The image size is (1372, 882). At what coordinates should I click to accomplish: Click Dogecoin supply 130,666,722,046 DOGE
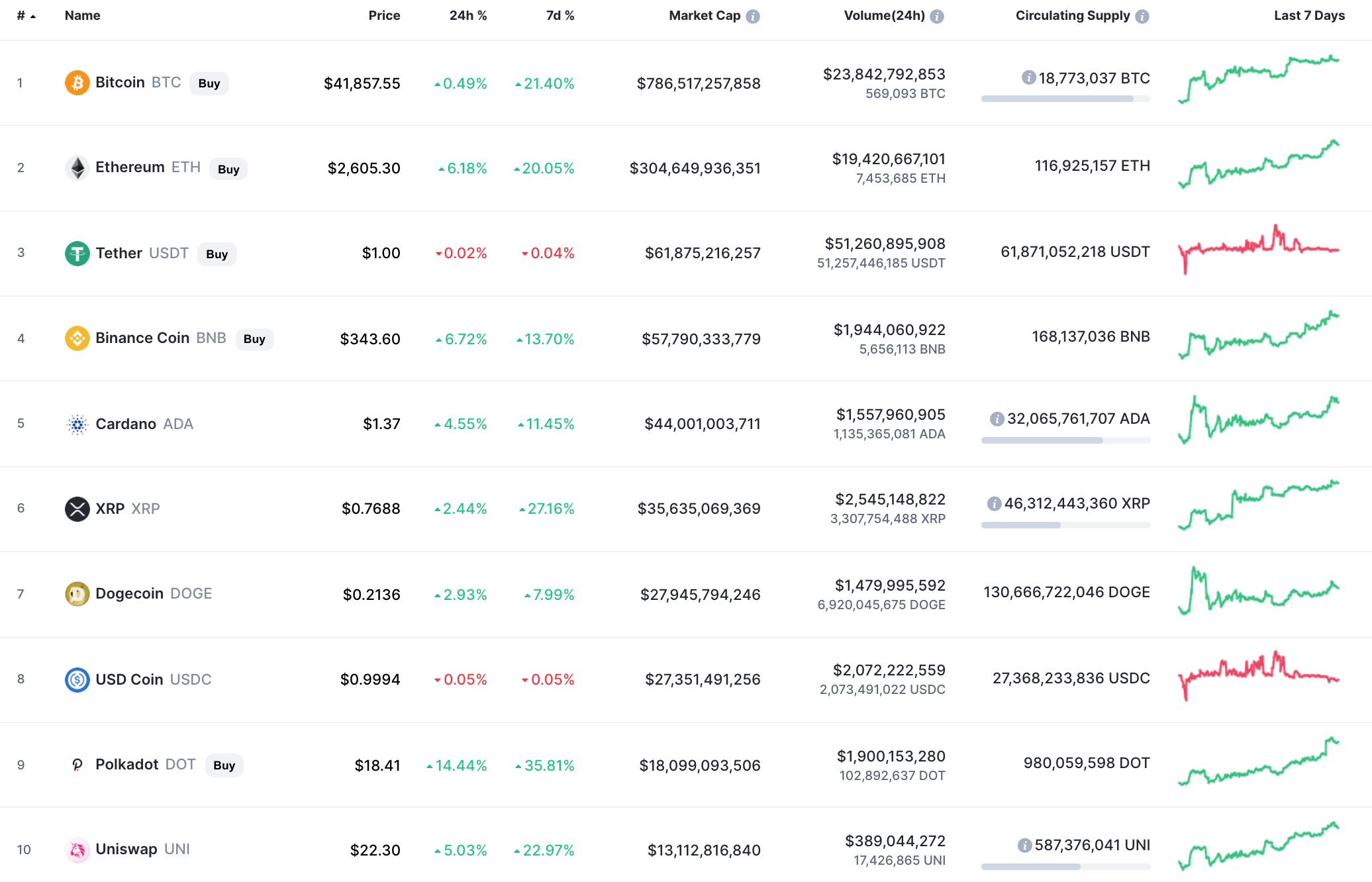pos(1067,592)
